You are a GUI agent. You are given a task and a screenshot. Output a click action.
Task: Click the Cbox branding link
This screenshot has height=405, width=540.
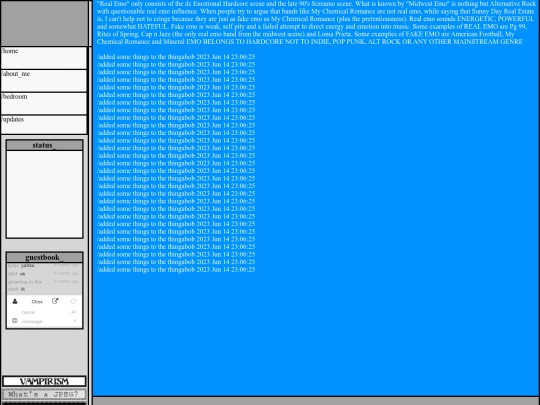[37, 302]
